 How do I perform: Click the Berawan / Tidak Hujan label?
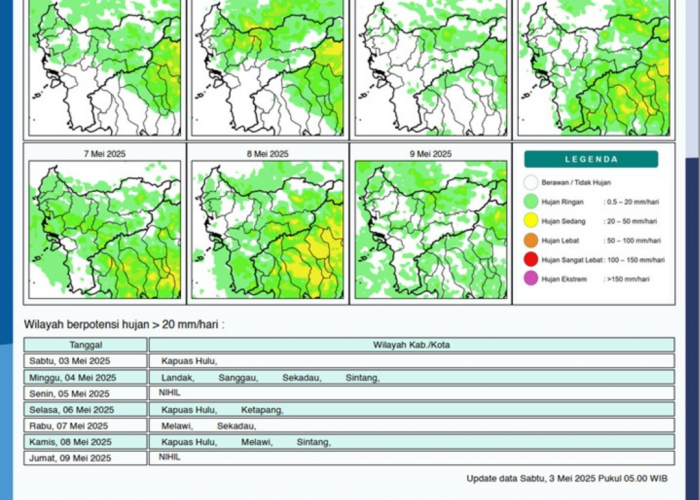pos(576,183)
